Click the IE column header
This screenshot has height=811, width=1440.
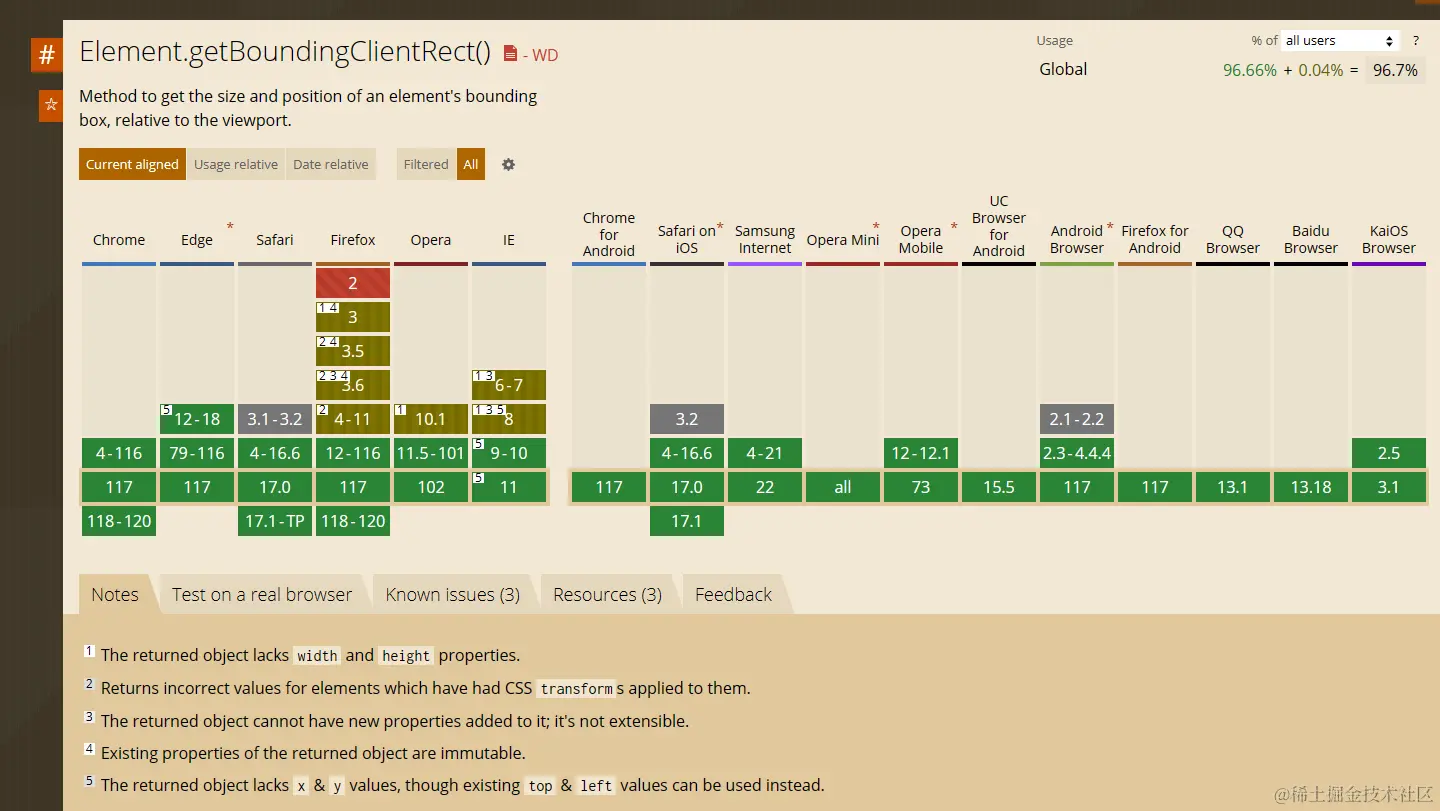point(509,240)
